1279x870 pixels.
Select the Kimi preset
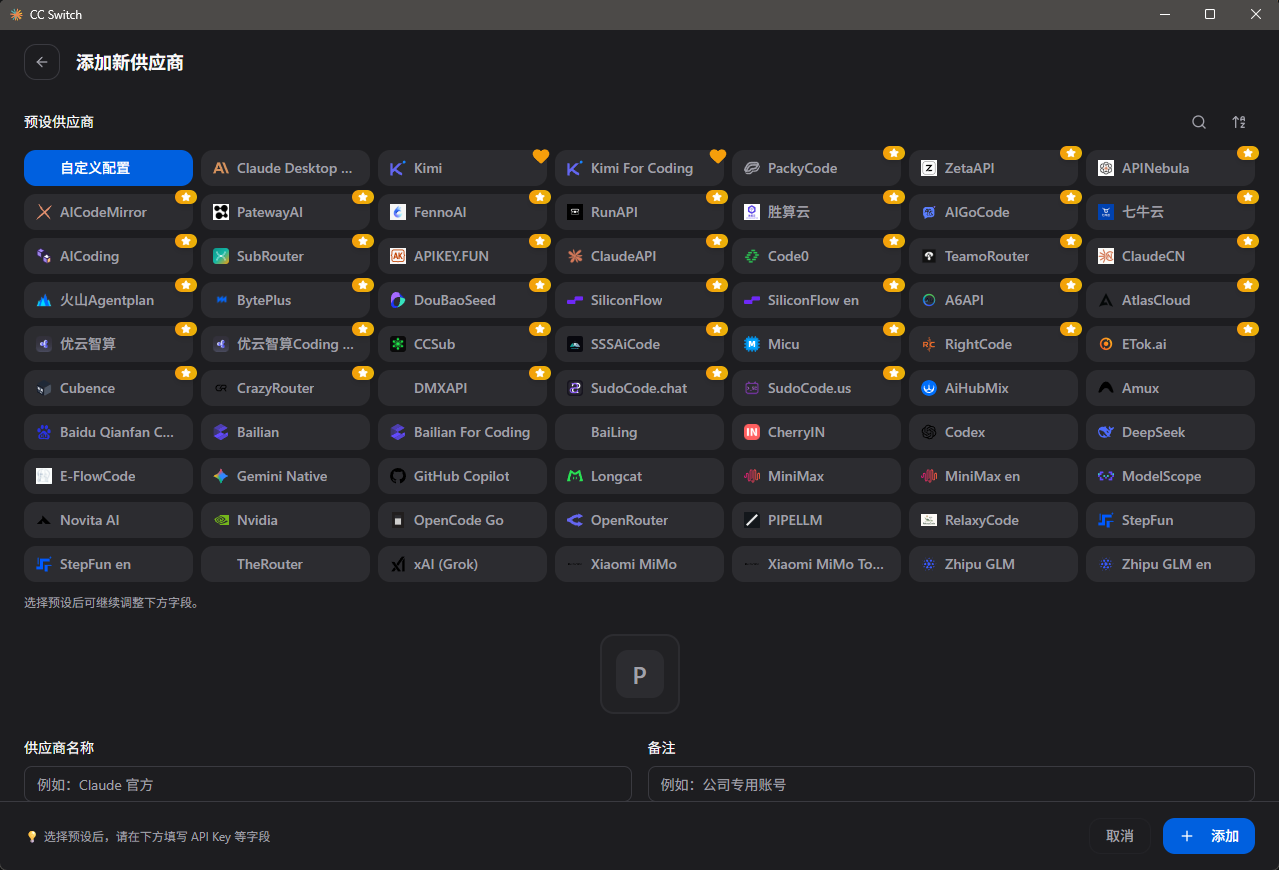(x=462, y=168)
